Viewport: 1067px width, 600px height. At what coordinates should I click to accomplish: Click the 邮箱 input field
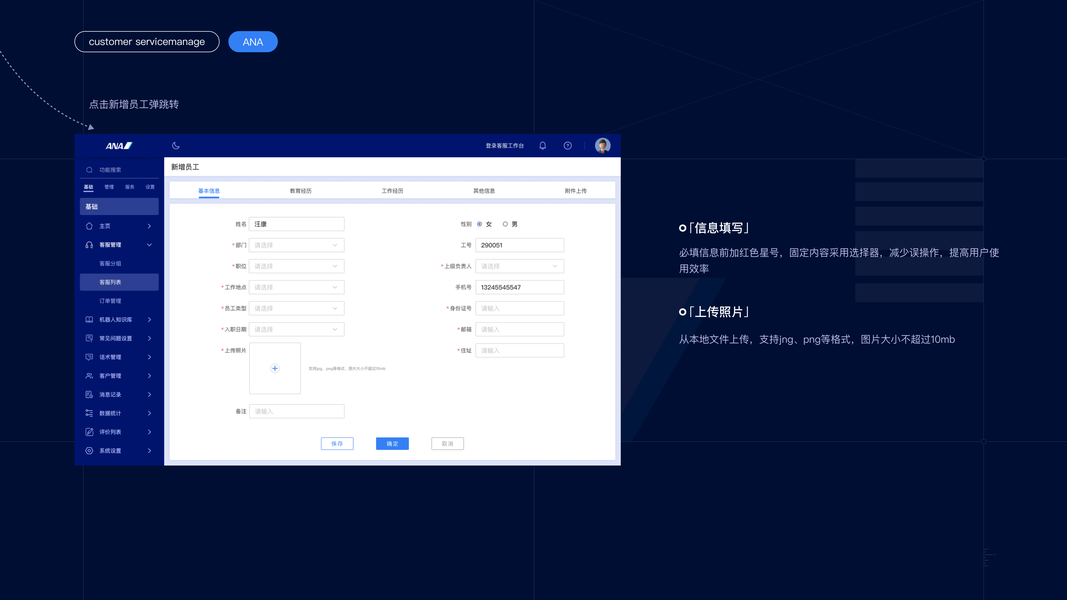click(520, 329)
